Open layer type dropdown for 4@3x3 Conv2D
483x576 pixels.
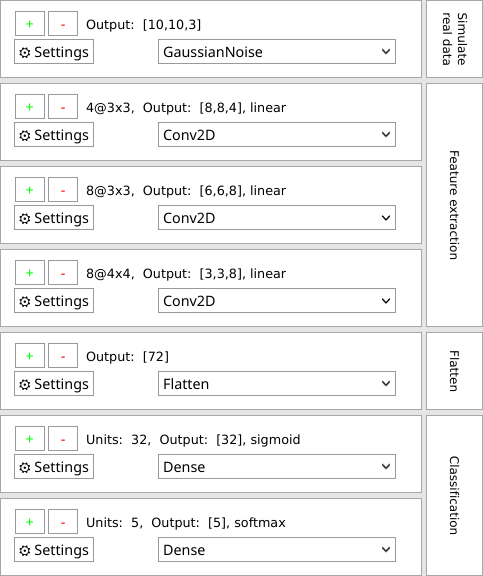click(x=277, y=135)
